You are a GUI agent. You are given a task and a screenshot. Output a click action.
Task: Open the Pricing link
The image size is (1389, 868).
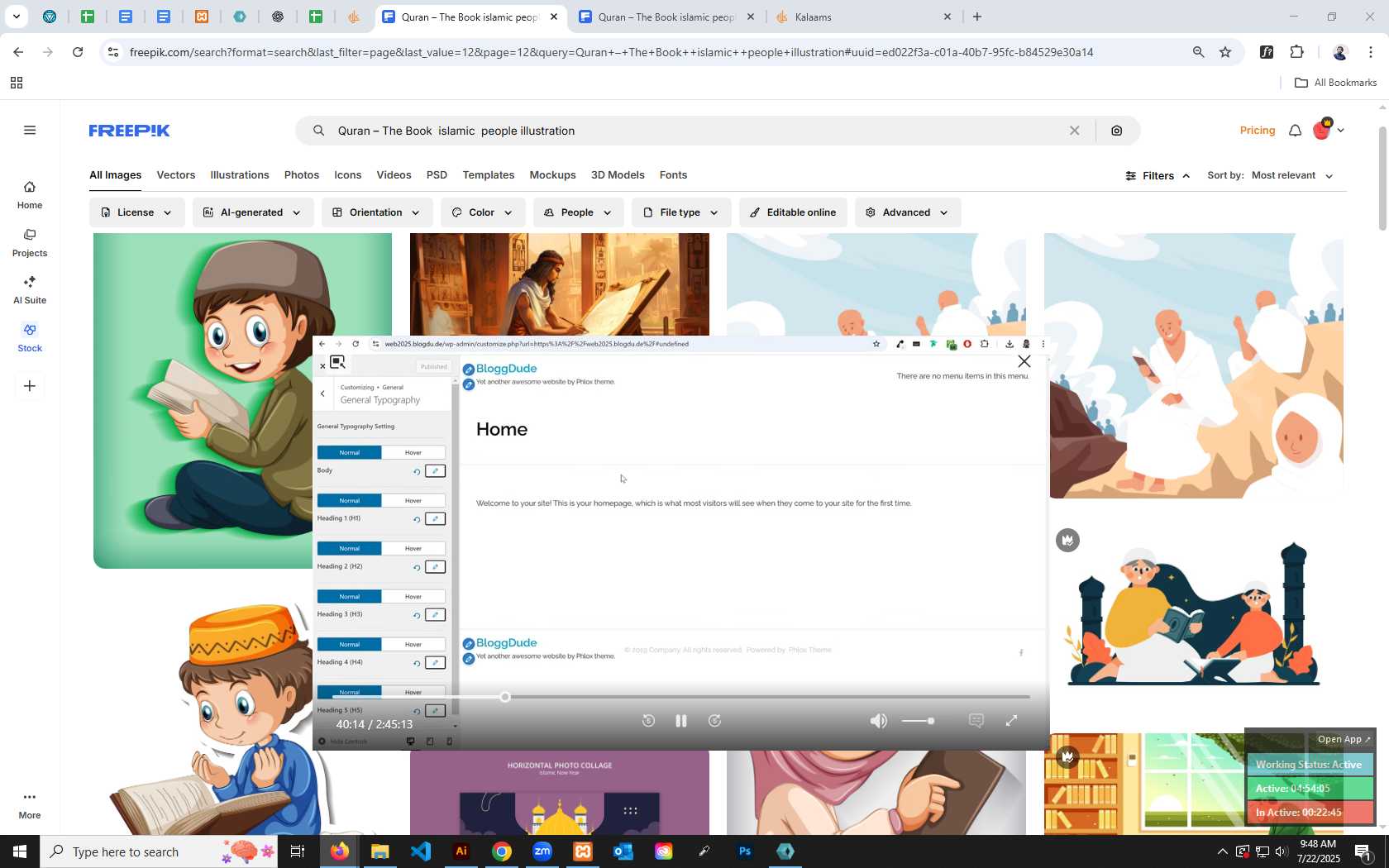pos(1258,131)
